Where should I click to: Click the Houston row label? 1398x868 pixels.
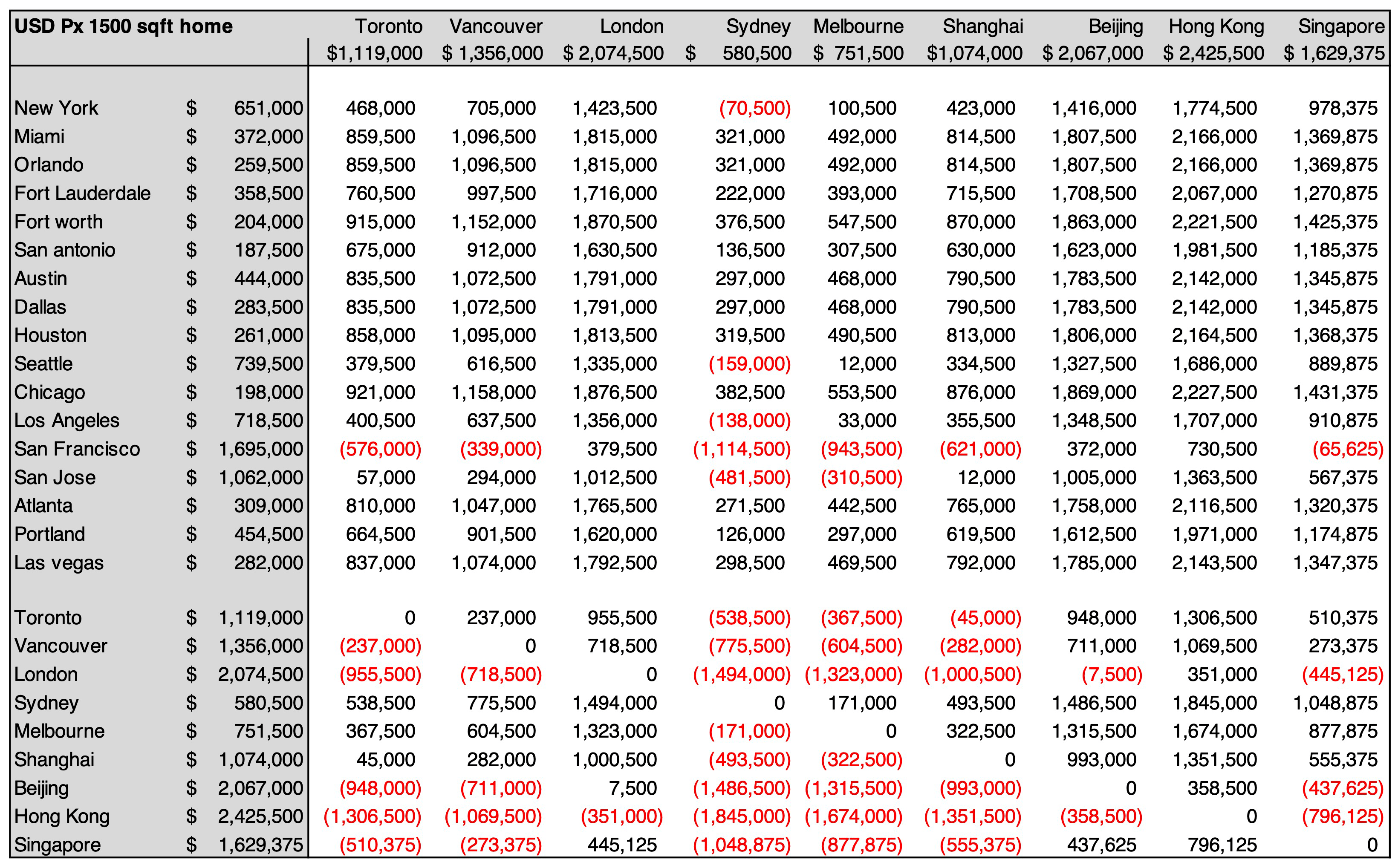(x=51, y=335)
